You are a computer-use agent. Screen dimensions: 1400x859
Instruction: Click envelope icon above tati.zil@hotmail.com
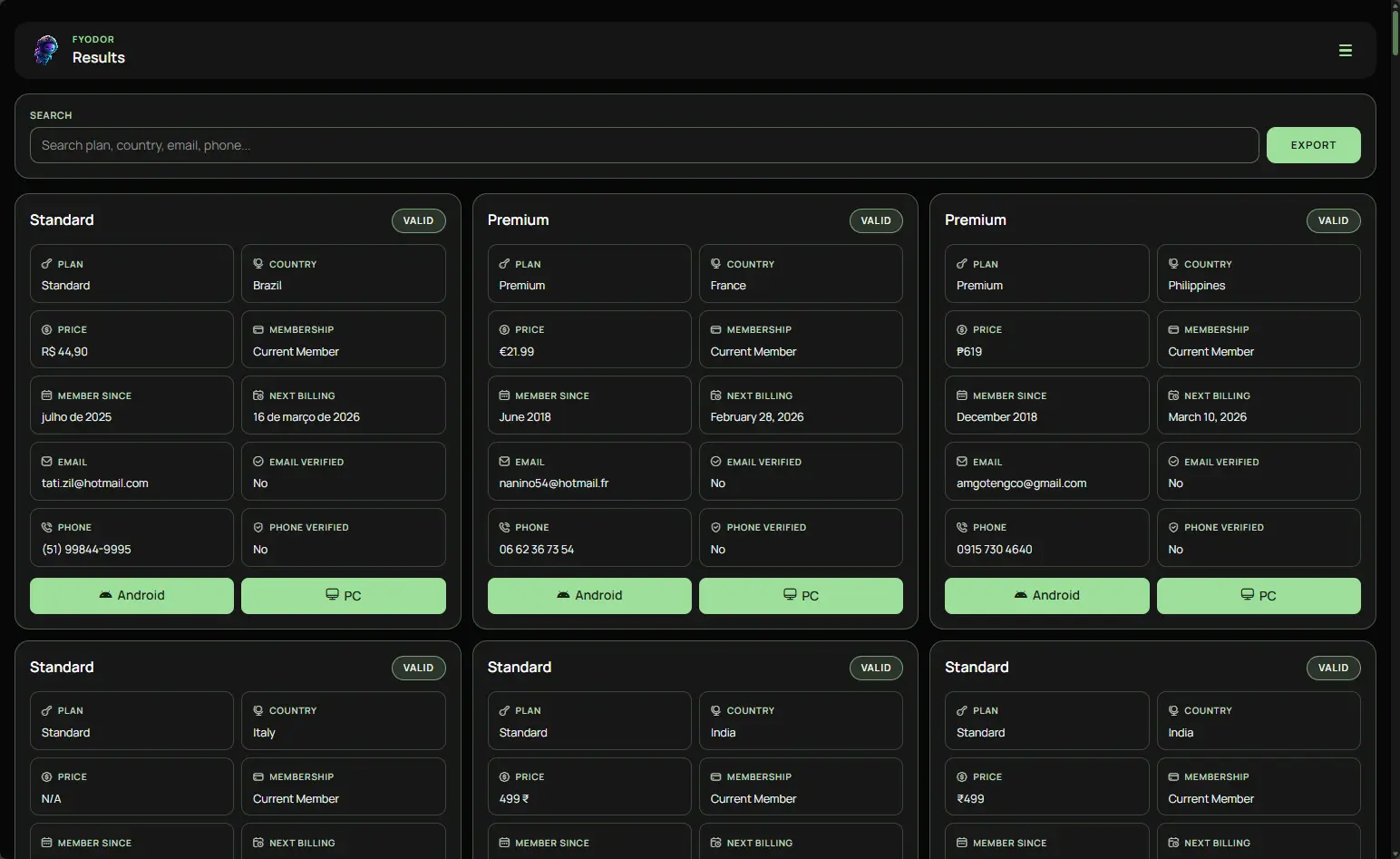point(46,462)
